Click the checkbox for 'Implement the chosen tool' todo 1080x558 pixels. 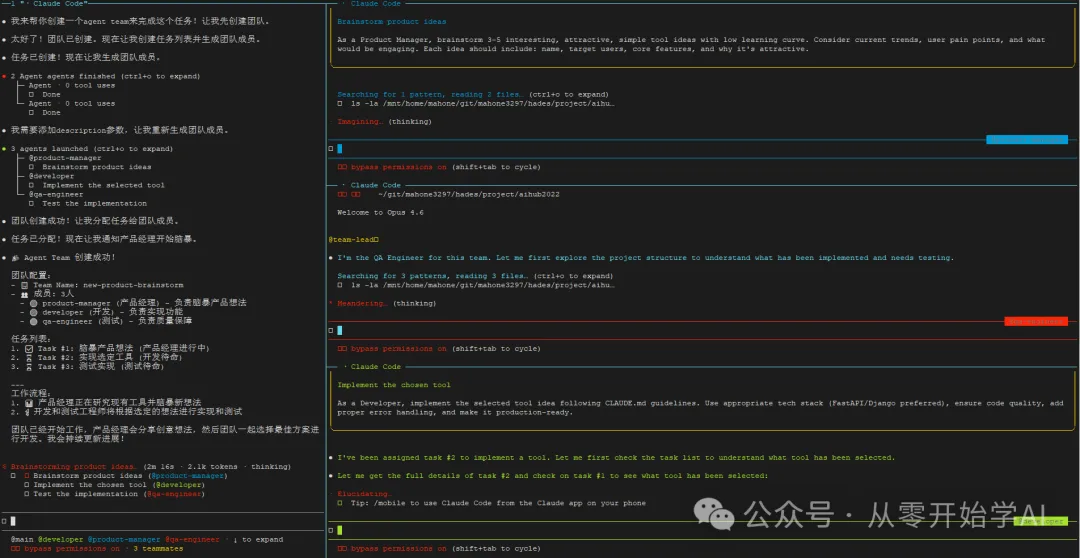coord(27,485)
